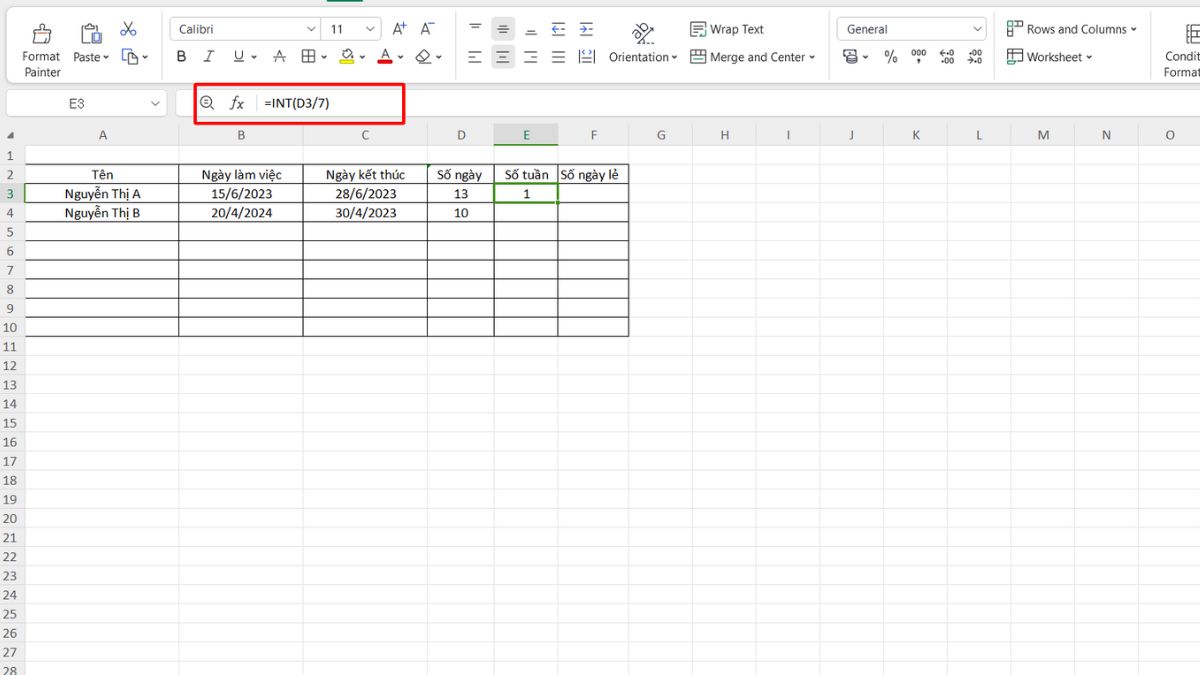This screenshot has height=675, width=1200.
Task: Decrease decimal places of cell value
Action: click(x=975, y=57)
